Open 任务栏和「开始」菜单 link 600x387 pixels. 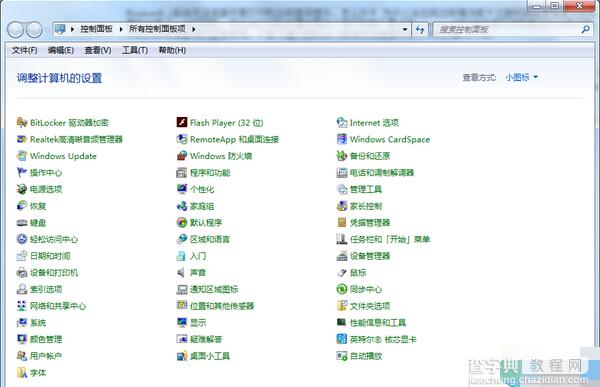point(390,239)
